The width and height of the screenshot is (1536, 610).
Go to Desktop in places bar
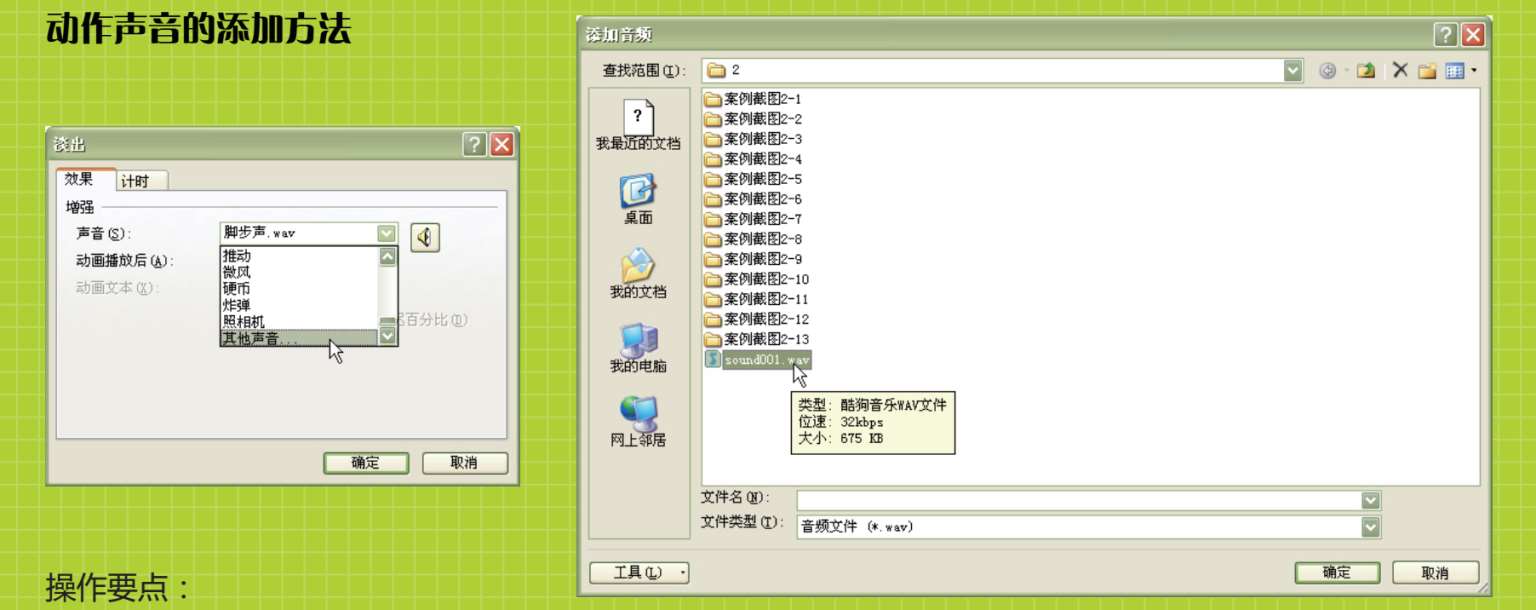coord(638,199)
